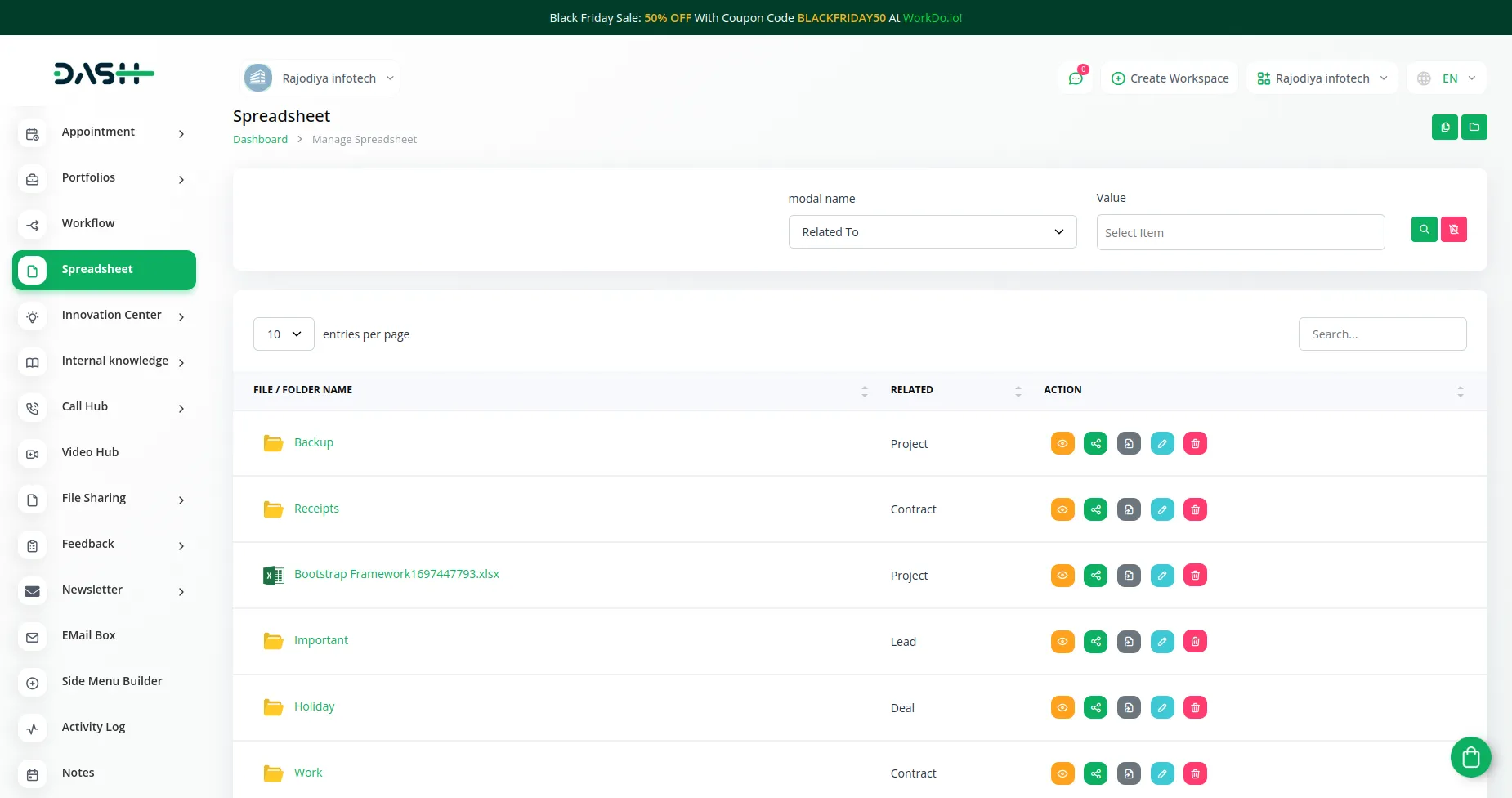View the Receipts folder with eye icon
This screenshot has height=798, width=1512.
click(x=1062, y=510)
